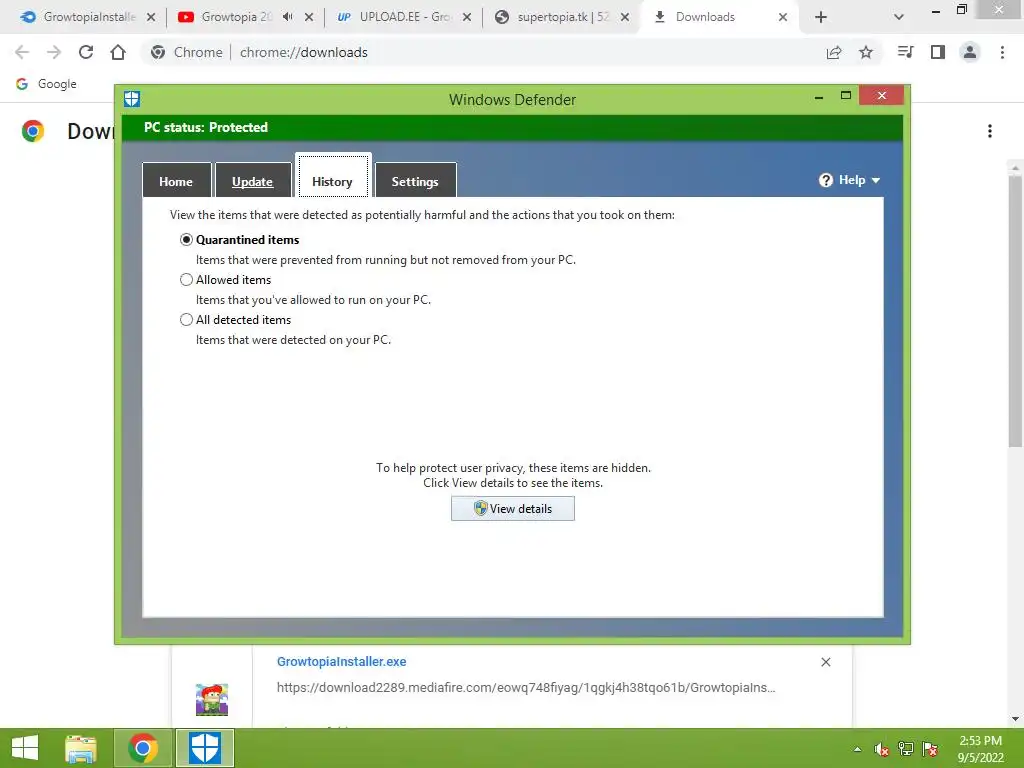Open the tab search chevron
The width and height of the screenshot is (1024, 768).
coord(899,17)
